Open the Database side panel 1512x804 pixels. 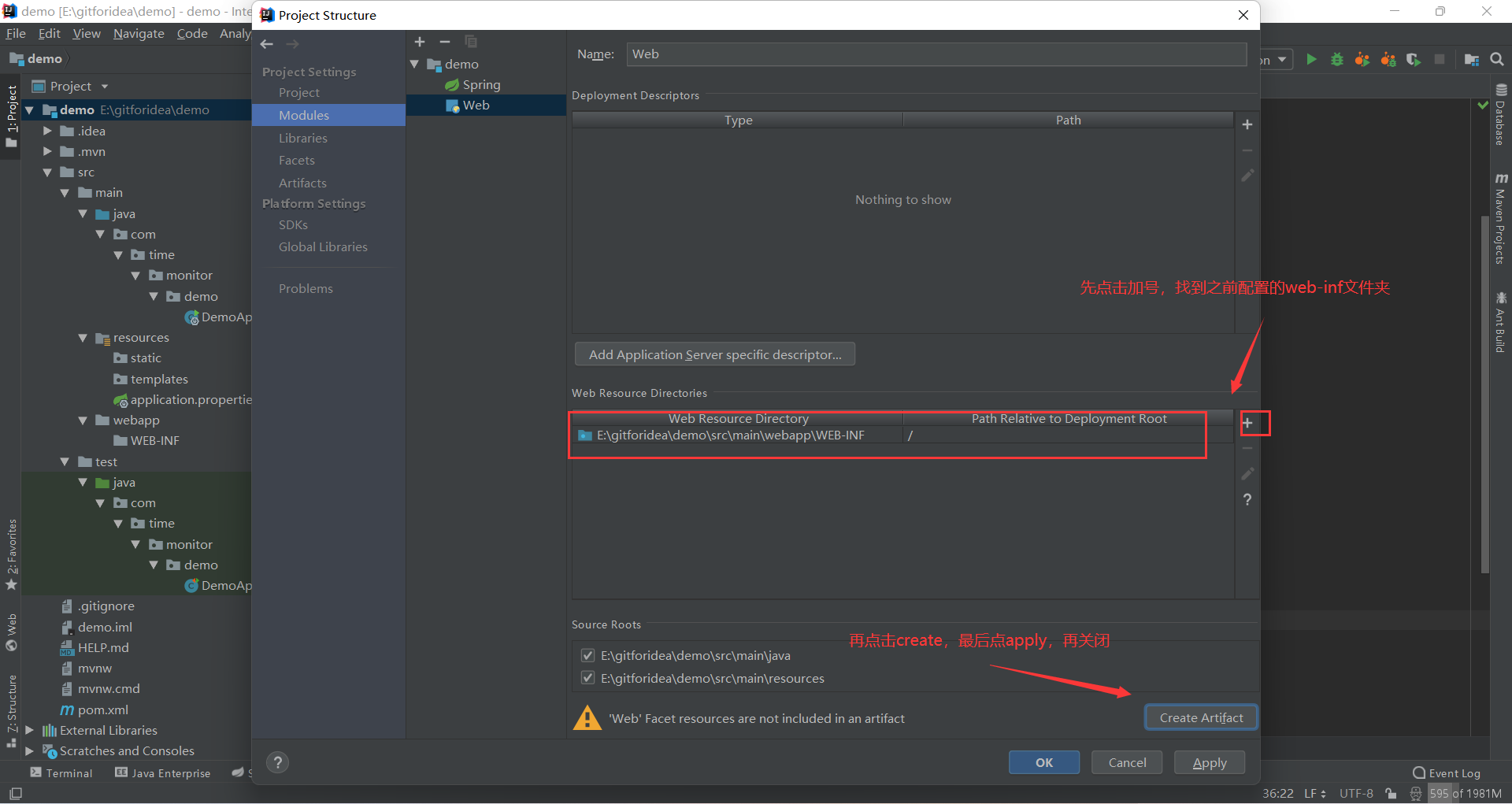pyautogui.click(x=1500, y=114)
